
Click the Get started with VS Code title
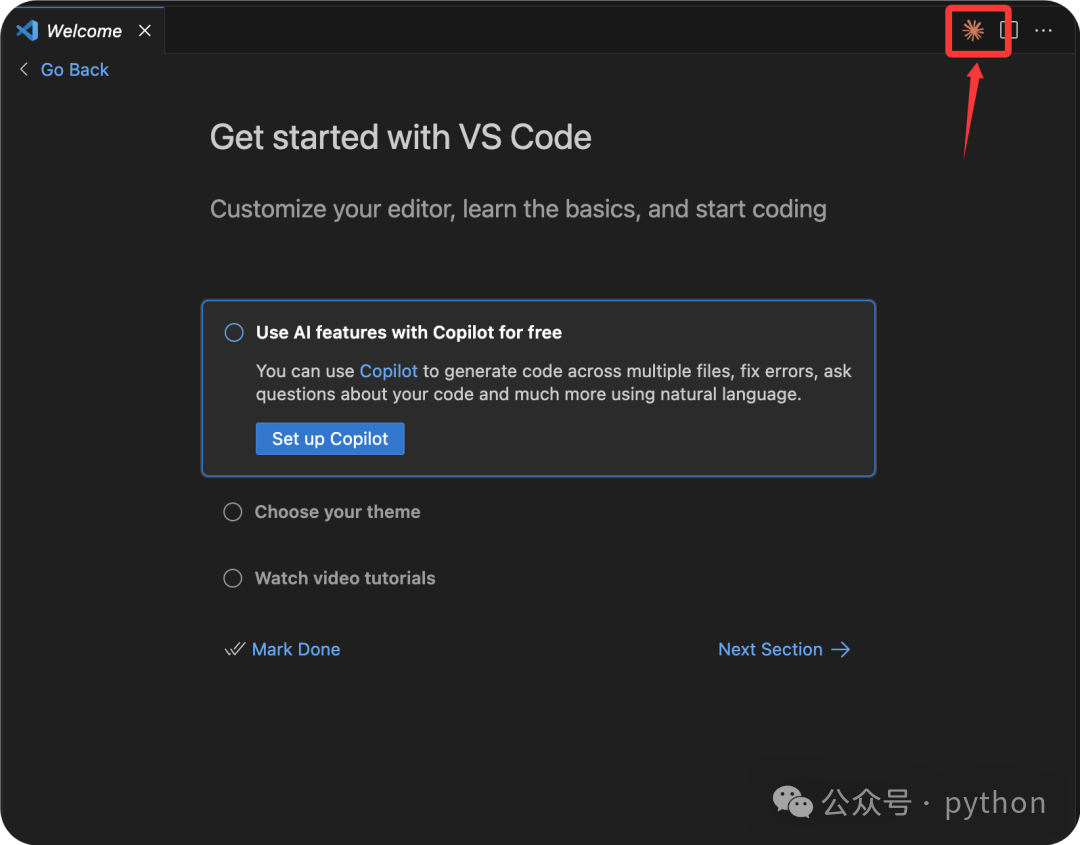[x=401, y=137]
